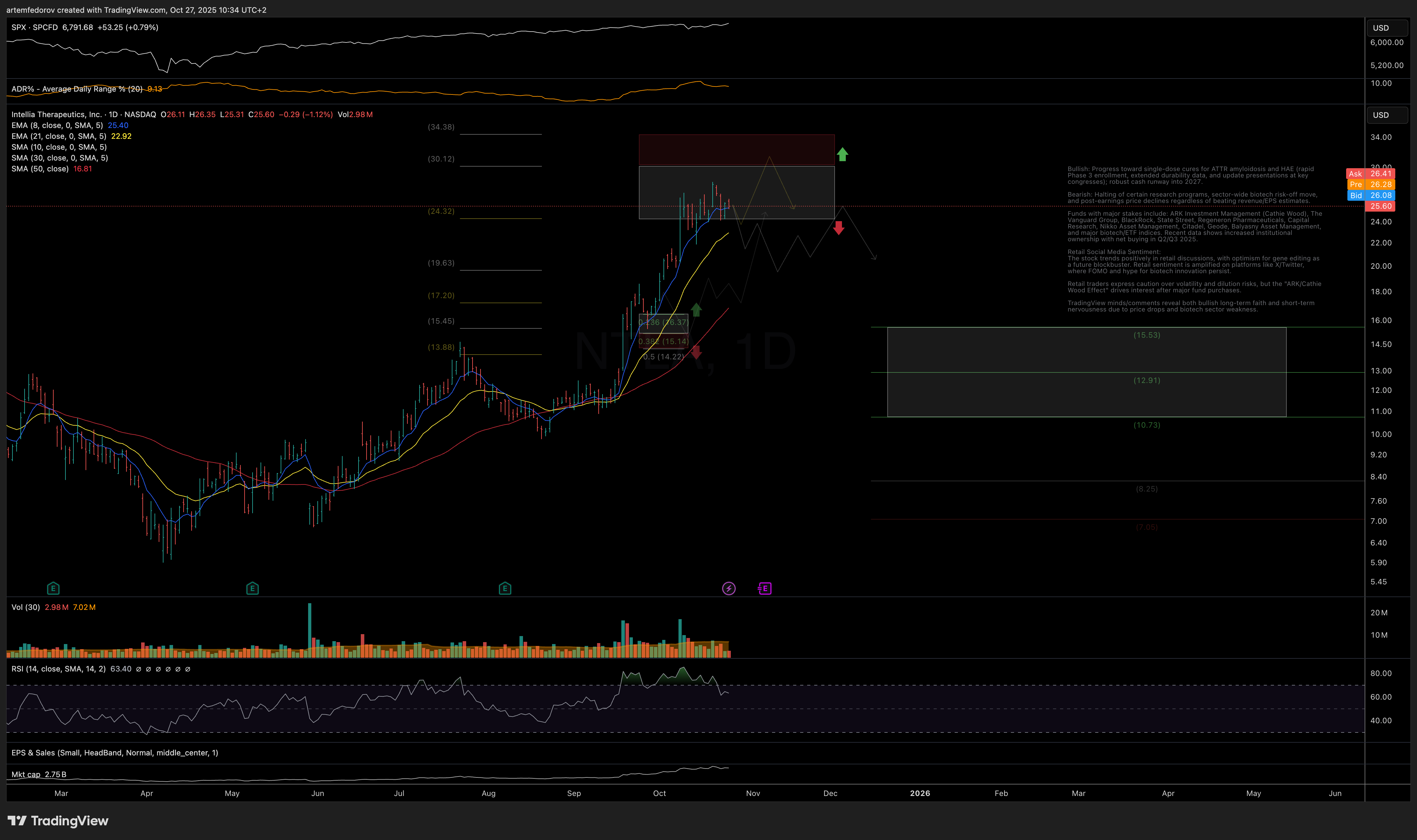
Task: Click the (8.25) level label
Action: pyautogui.click(x=1147, y=489)
